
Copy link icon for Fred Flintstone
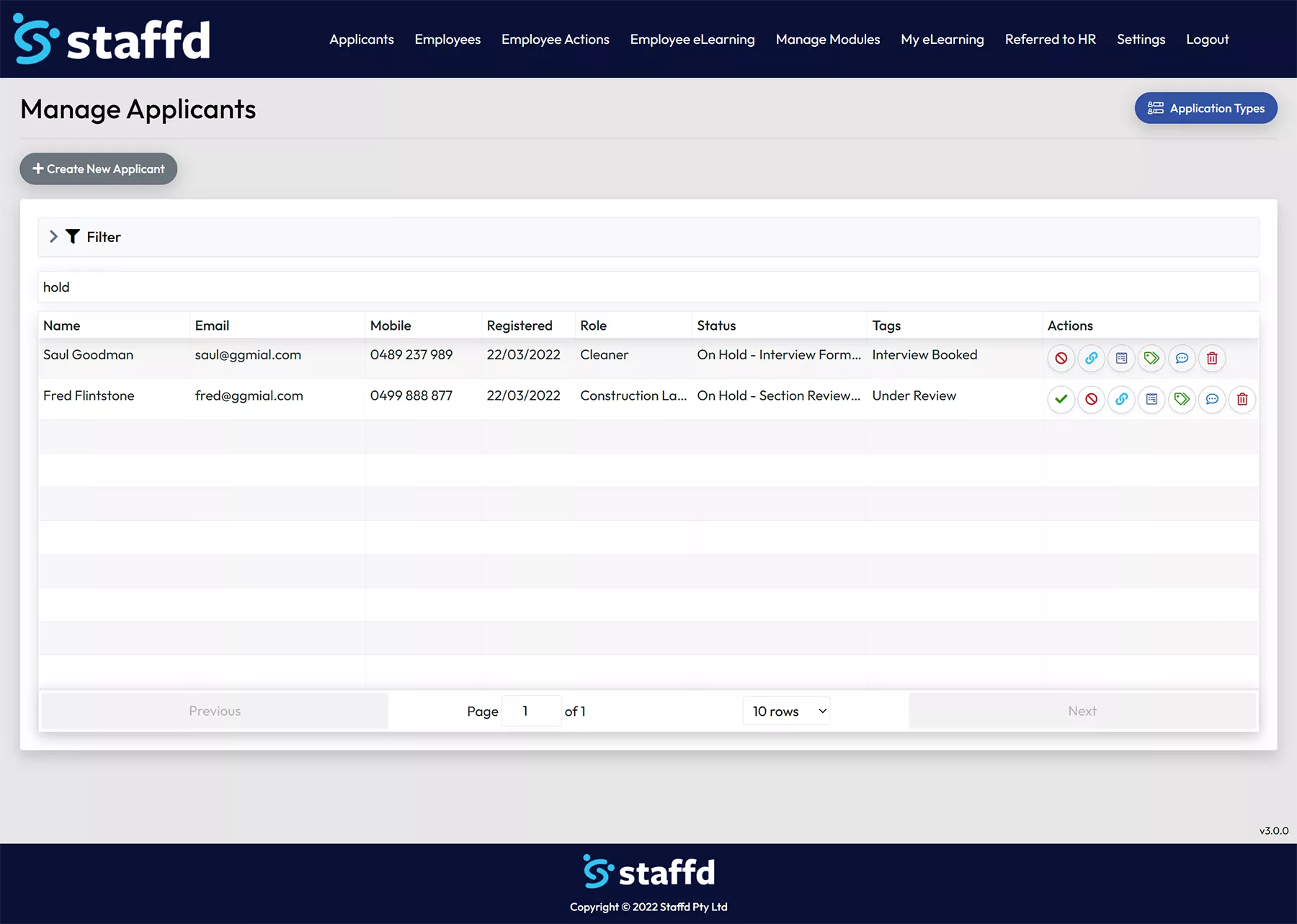[1122, 399]
